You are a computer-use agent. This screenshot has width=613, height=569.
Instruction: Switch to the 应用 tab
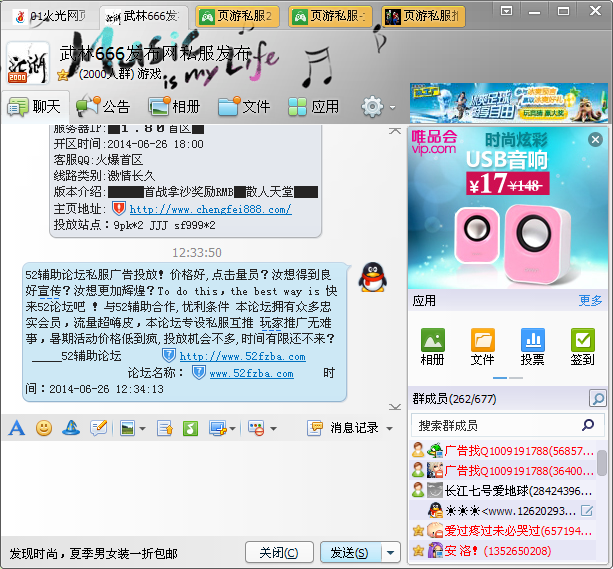(x=314, y=106)
